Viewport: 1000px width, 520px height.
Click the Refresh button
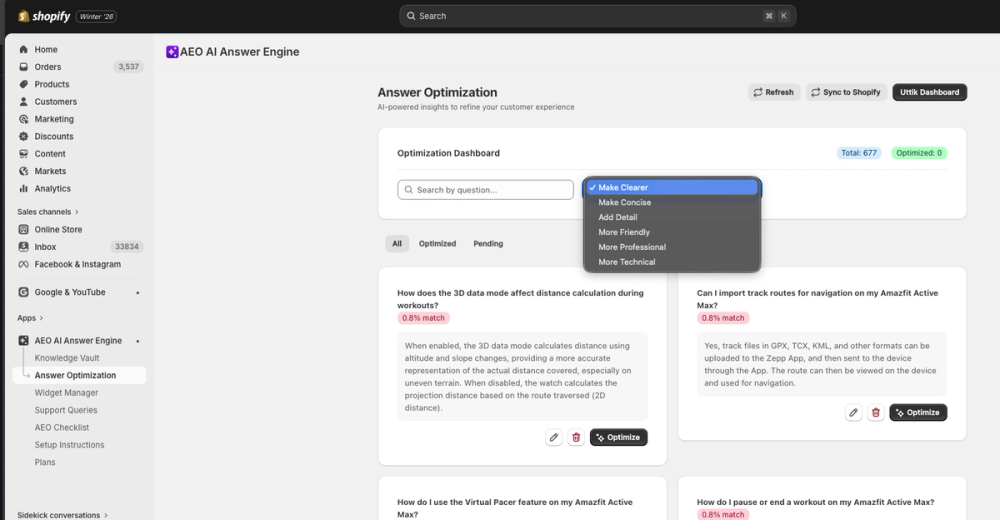click(774, 92)
